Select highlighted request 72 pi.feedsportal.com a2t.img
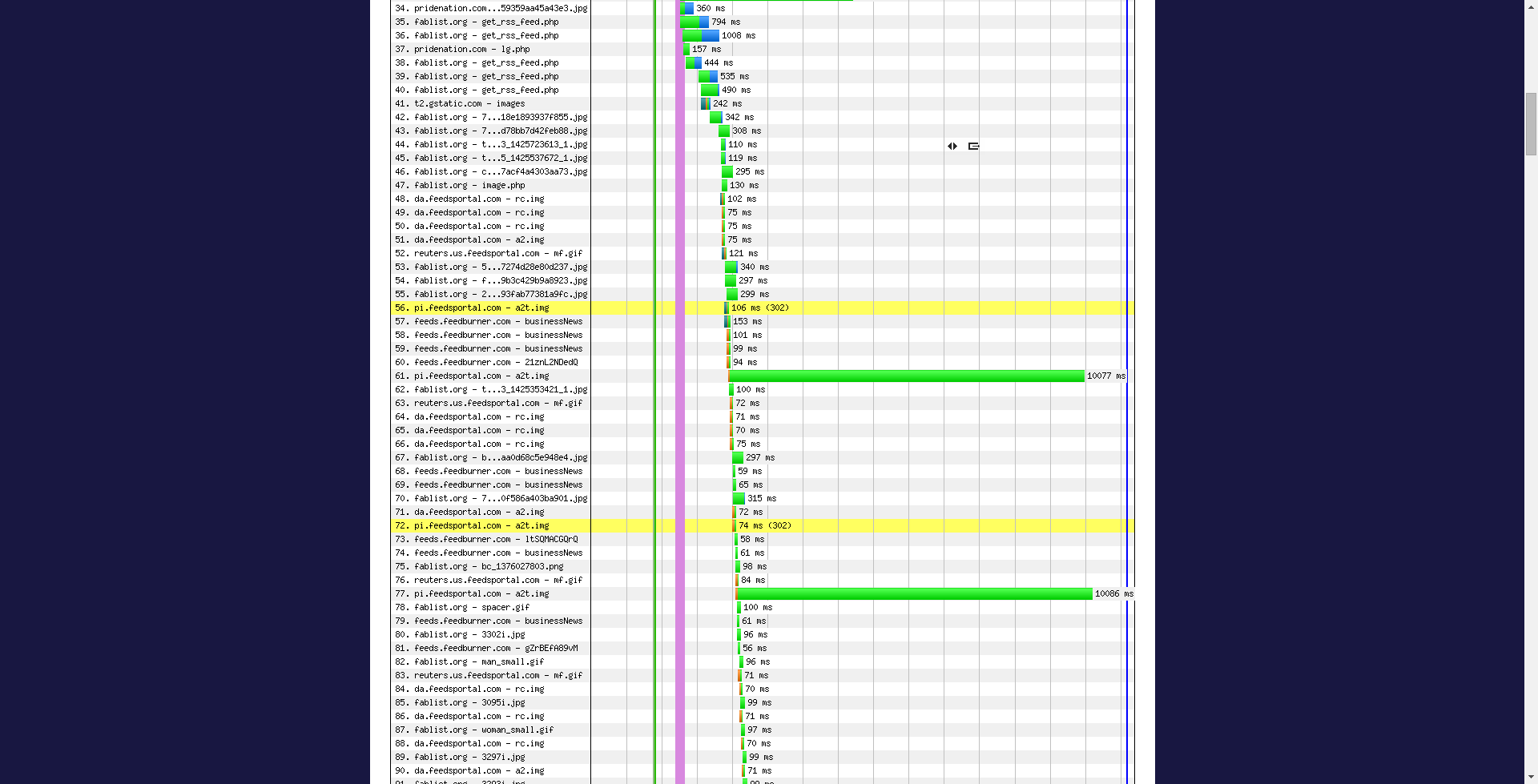 (481, 526)
